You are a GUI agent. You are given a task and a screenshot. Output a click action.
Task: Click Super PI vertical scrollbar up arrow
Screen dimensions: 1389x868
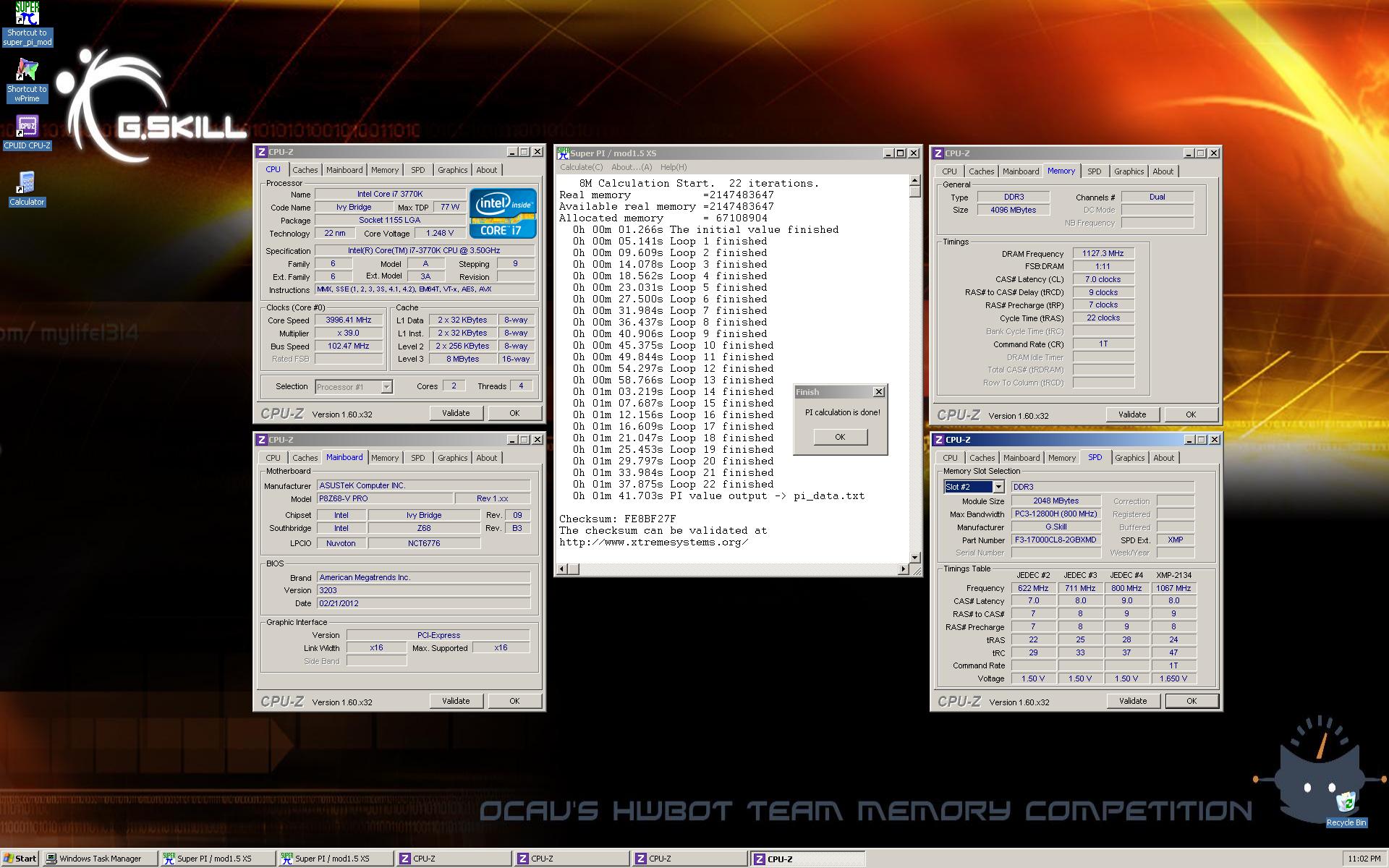[x=915, y=180]
